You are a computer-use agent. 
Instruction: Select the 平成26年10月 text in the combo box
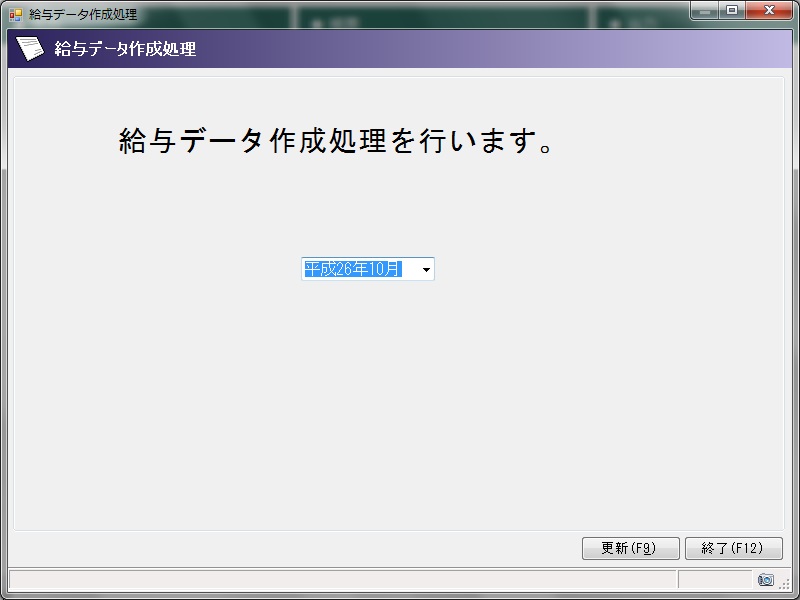point(352,269)
